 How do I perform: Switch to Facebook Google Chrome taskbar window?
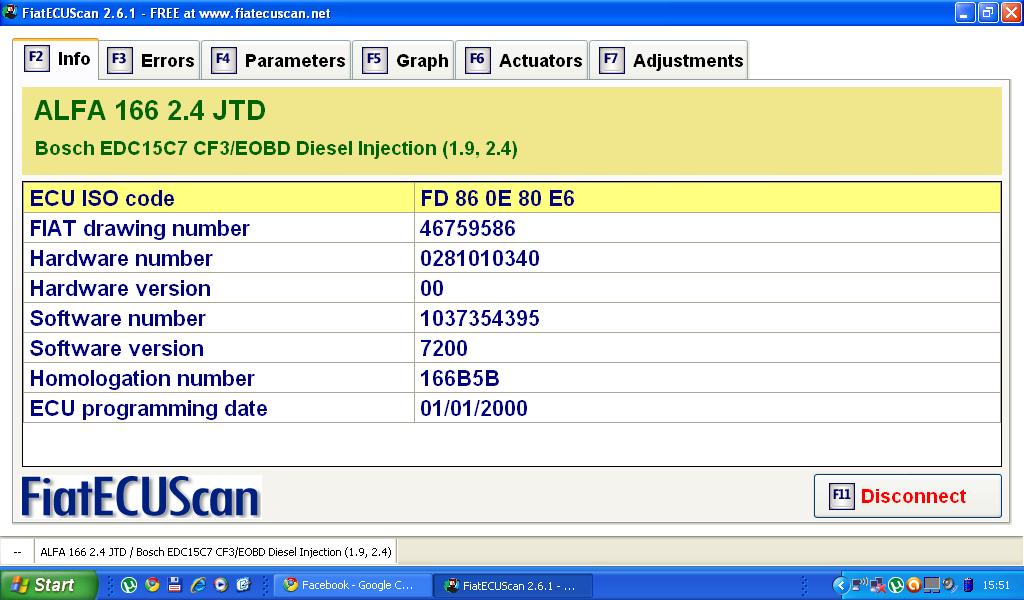[353, 585]
